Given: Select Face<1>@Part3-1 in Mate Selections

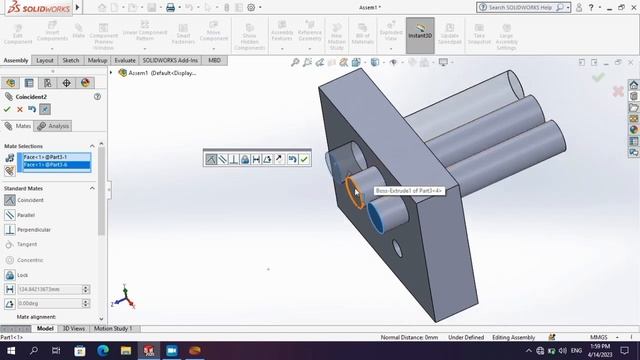Looking at the screenshot, I should 57,157.
